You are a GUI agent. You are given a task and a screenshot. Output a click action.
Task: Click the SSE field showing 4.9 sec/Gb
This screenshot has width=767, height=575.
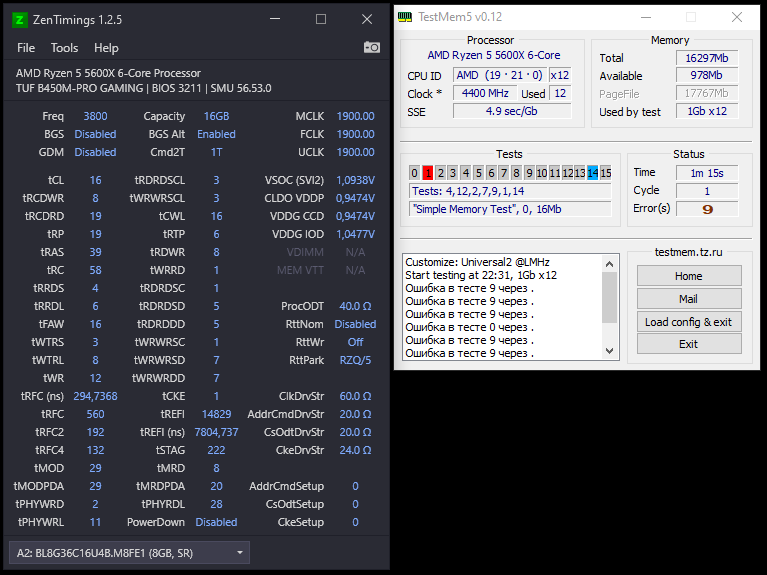(512, 111)
